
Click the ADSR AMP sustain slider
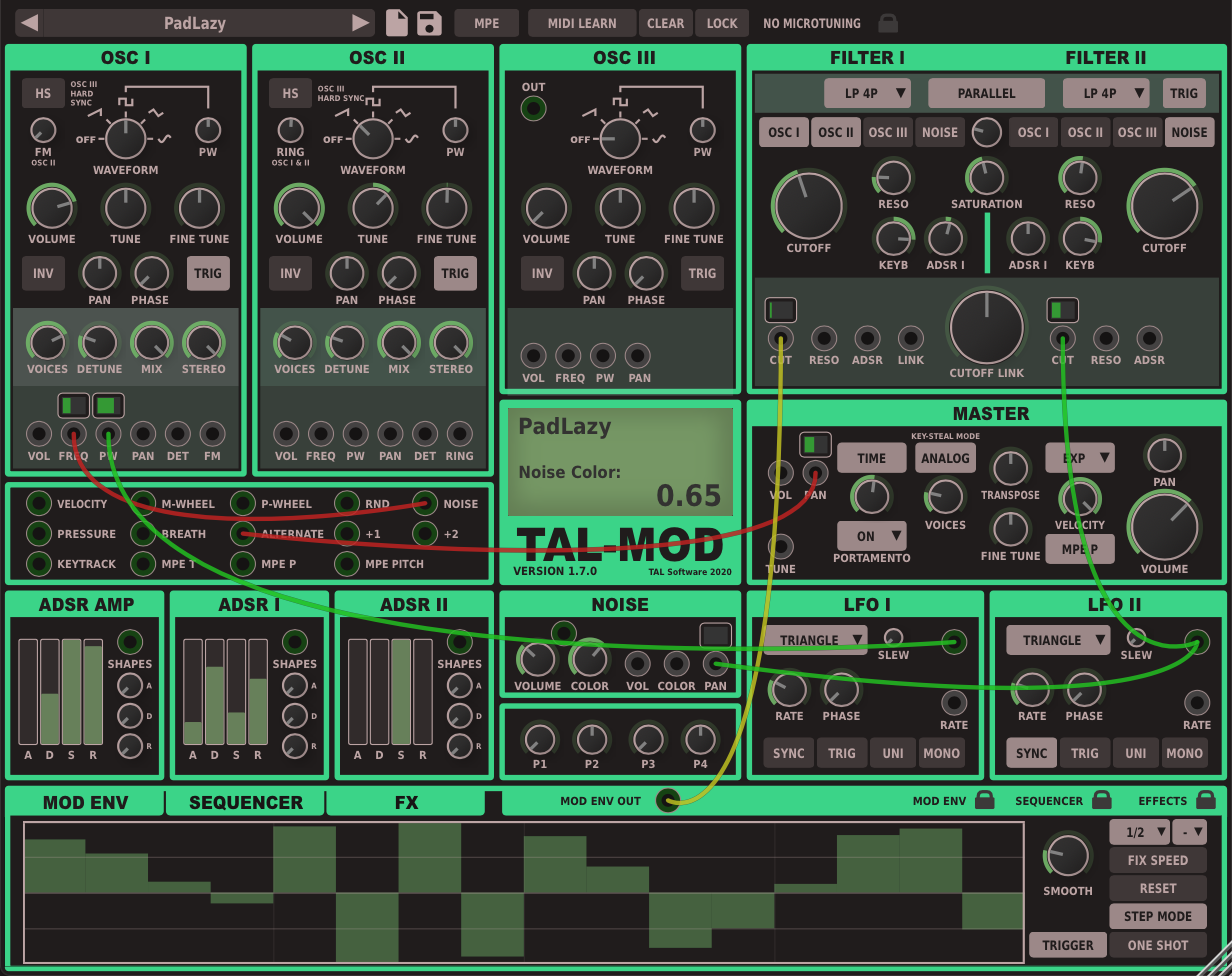(72, 692)
